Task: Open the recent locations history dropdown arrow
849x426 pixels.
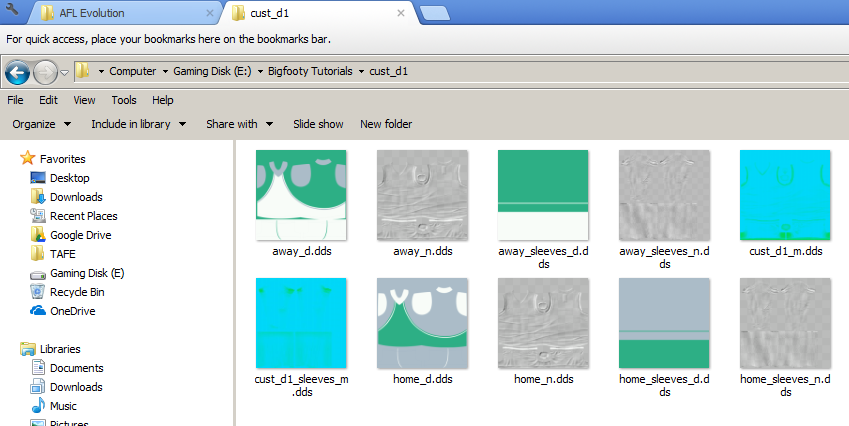Action: (x=64, y=72)
